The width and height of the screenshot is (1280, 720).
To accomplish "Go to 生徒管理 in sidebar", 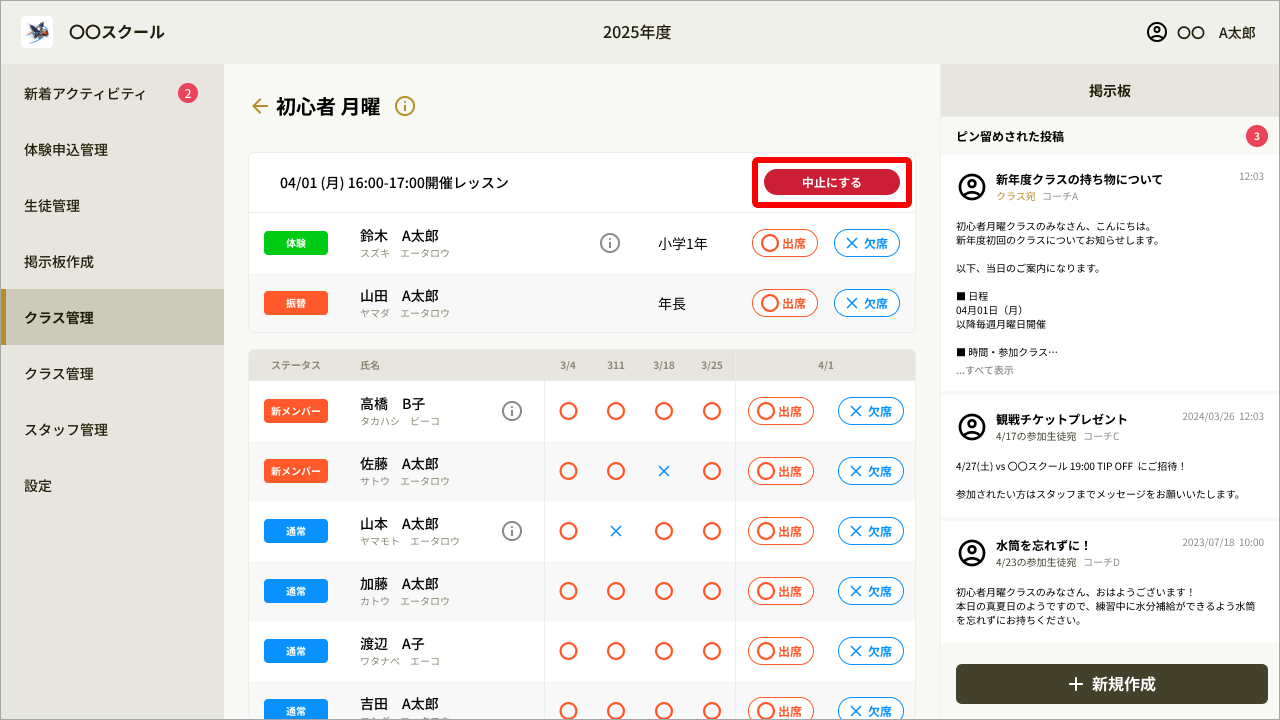I will 52,206.
